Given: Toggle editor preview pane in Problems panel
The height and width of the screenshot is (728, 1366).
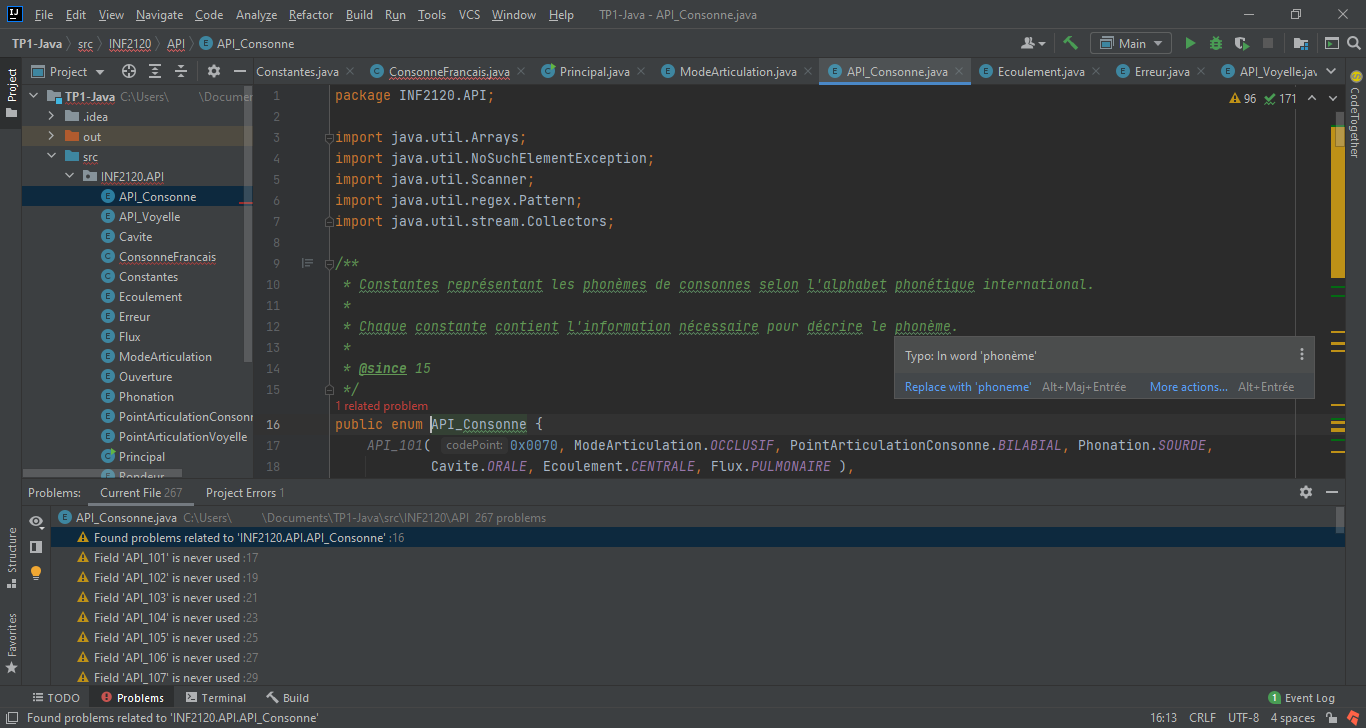Looking at the screenshot, I should click(x=36, y=547).
